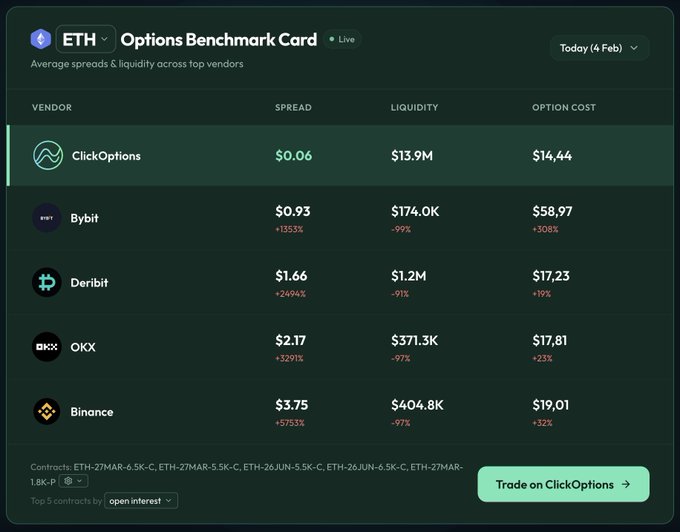Select the ClickOptions vendor name
This screenshot has height=532, width=680.
pos(106,156)
